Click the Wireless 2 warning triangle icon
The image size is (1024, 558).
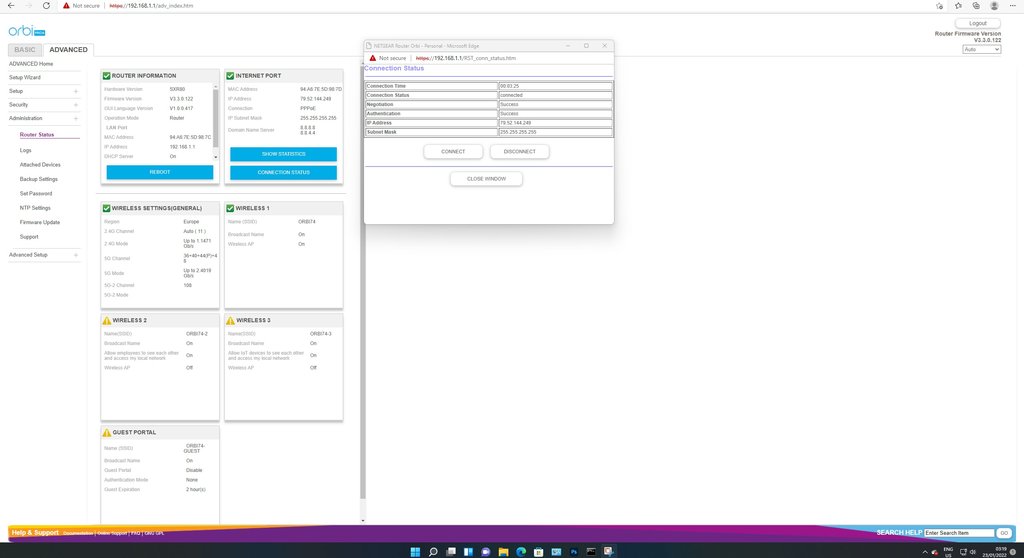pos(106,320)
